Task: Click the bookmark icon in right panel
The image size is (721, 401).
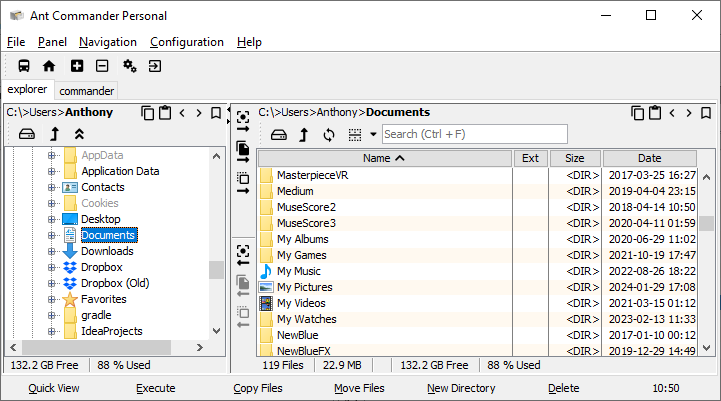Action: click(706, 113)
